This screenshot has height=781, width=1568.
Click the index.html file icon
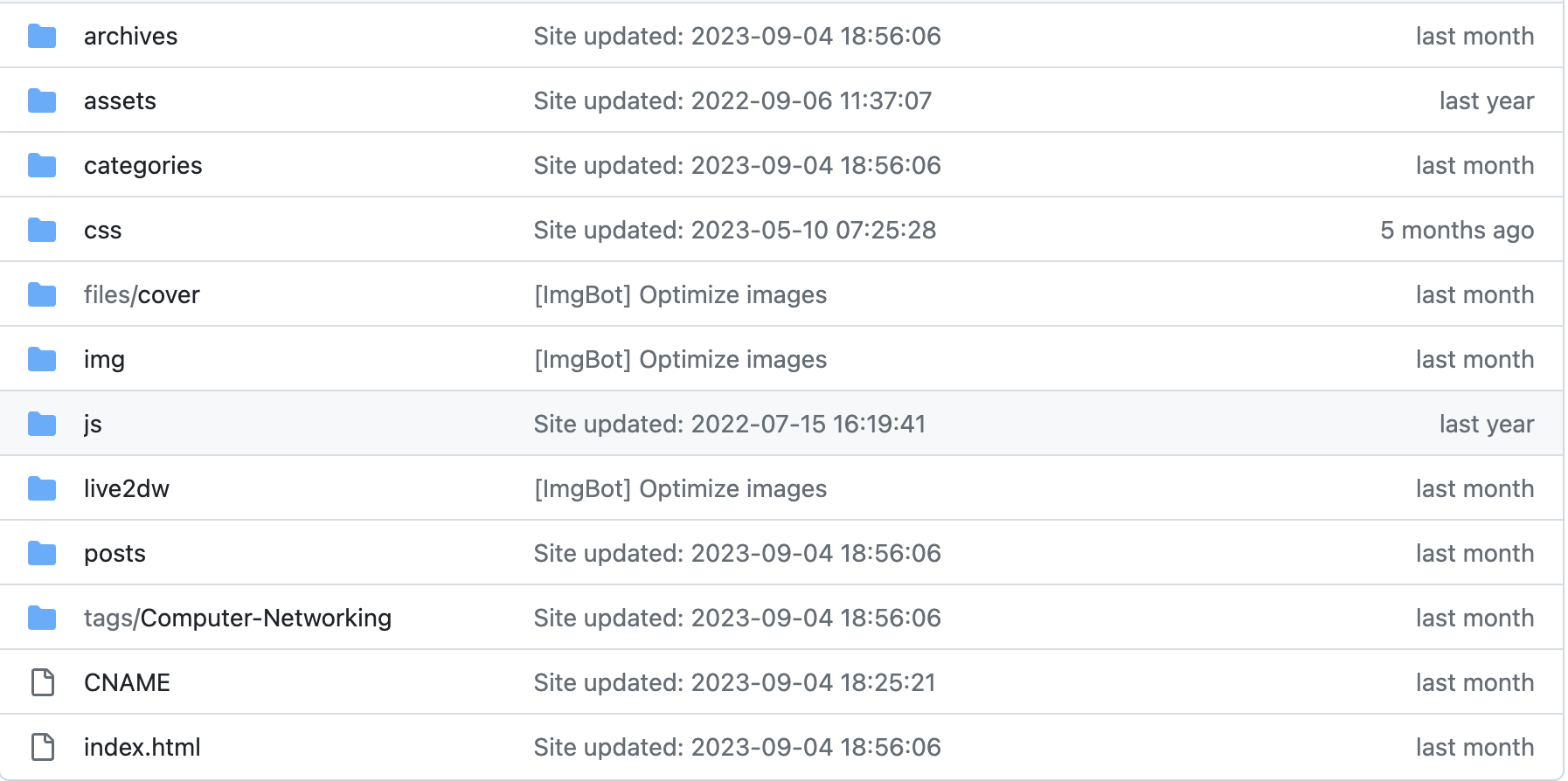pos(42,747)
